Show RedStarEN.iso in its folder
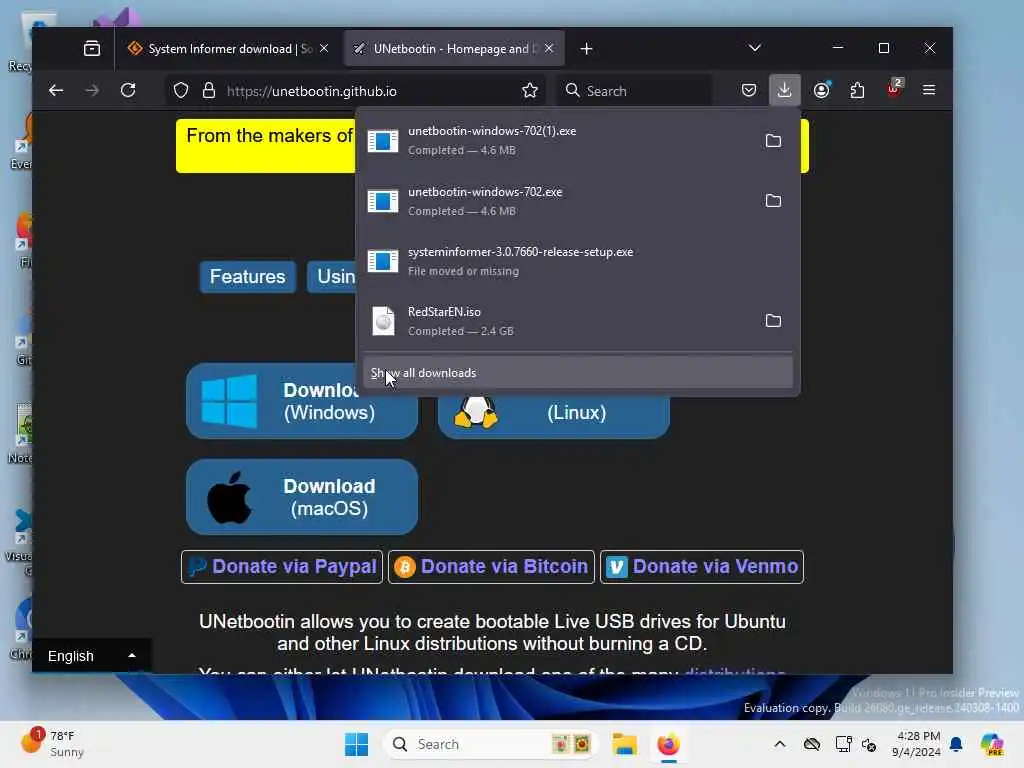The height and width of the screenshot is (768, 1024). [773, 321]
